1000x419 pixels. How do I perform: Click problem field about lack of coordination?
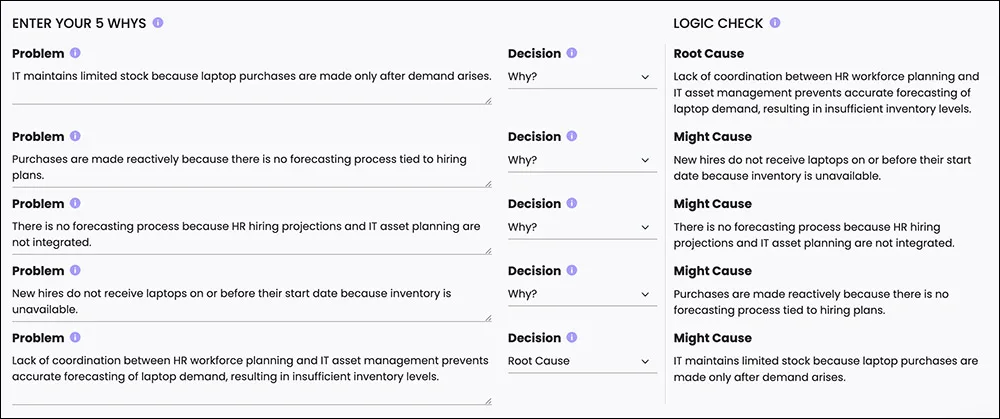click(x=252, y=377)
